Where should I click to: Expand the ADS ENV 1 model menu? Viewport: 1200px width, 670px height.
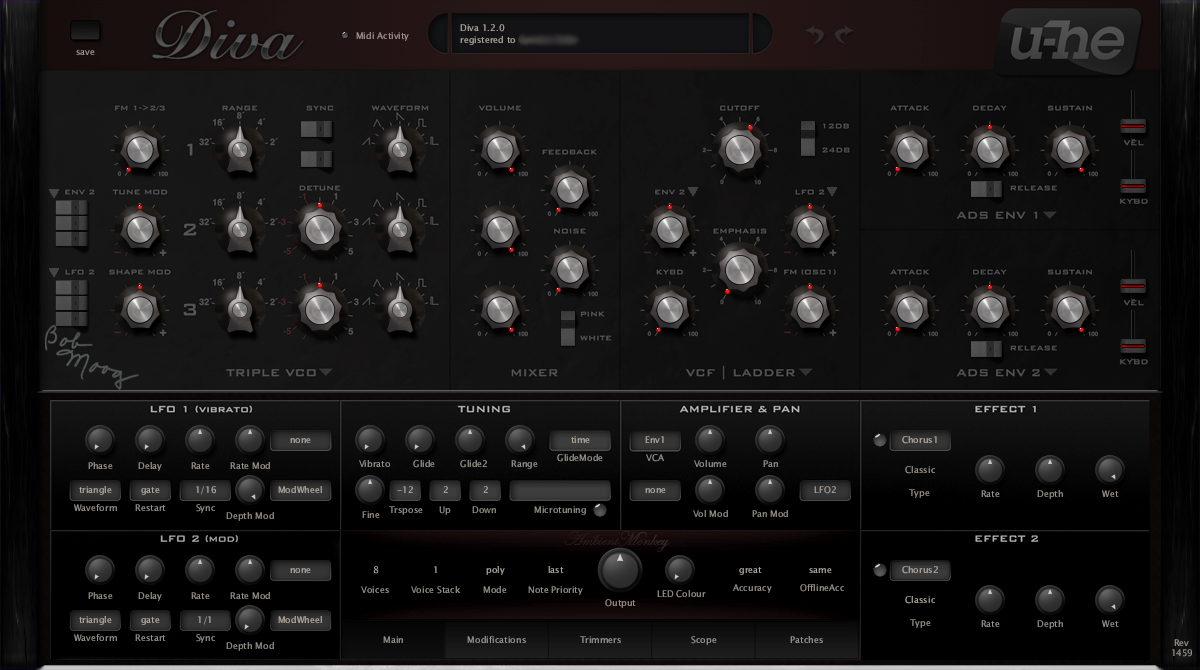(1050, 215)
